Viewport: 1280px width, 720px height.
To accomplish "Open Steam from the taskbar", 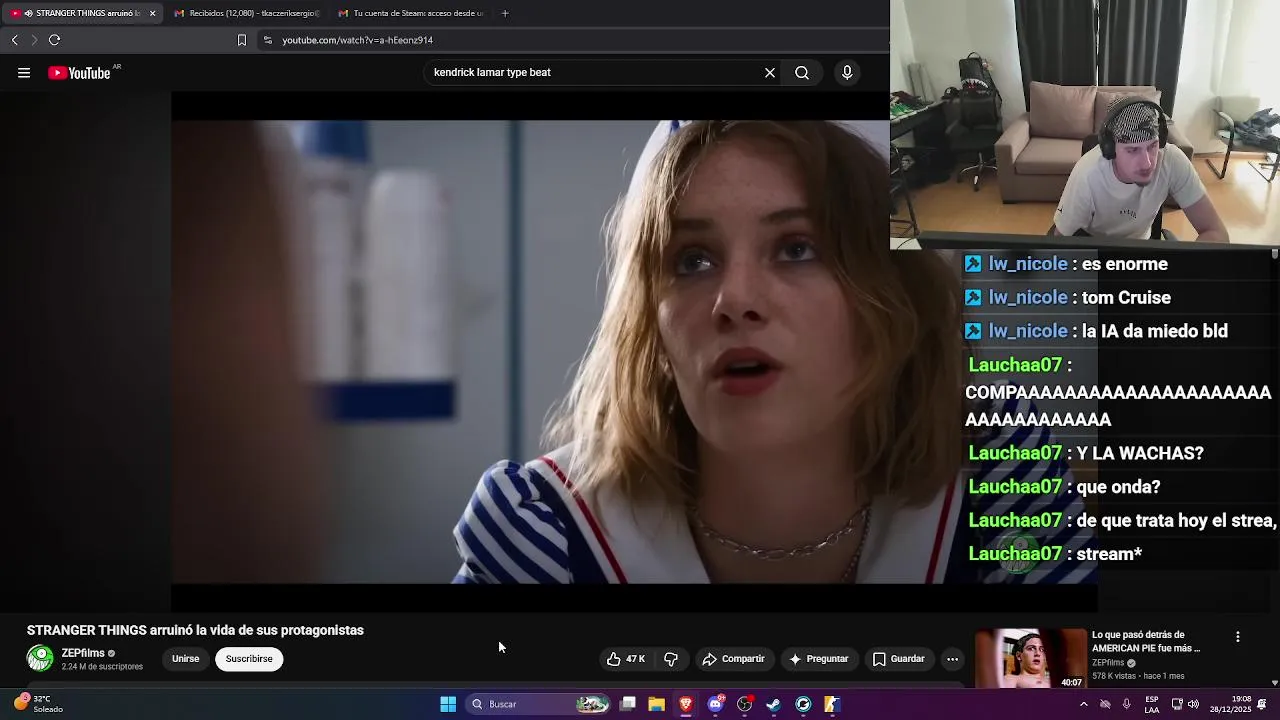I will [773, 704].
